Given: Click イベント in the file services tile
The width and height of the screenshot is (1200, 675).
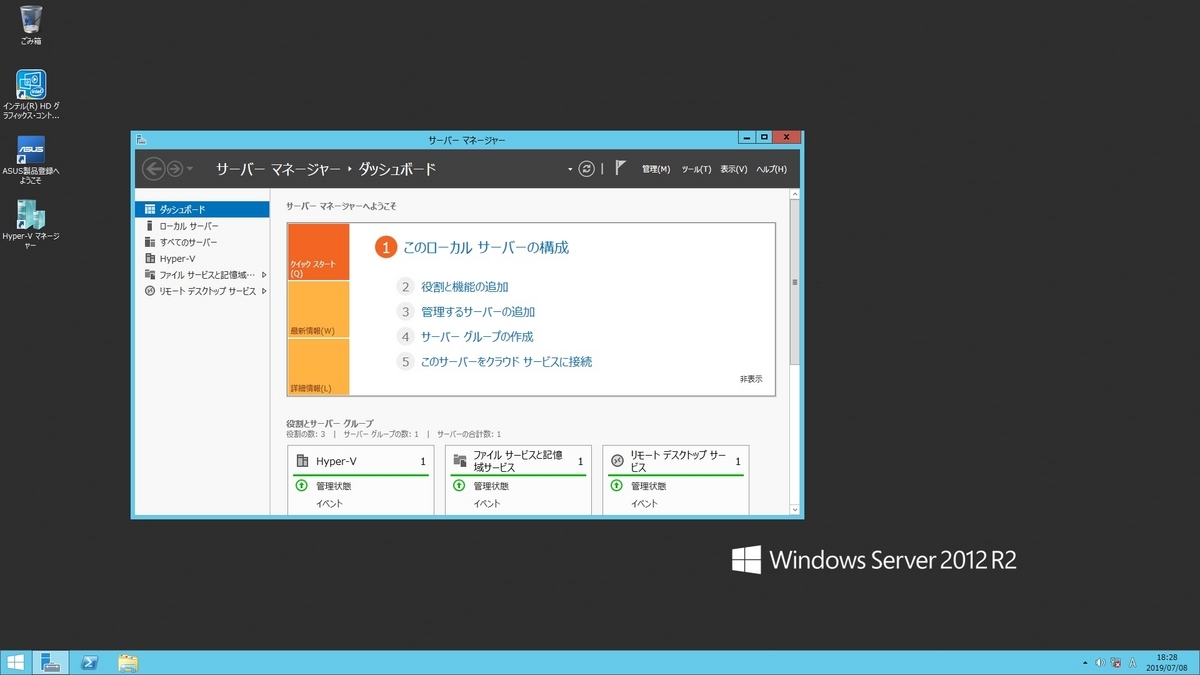Looking at the screenshot, I should [487, 504].
